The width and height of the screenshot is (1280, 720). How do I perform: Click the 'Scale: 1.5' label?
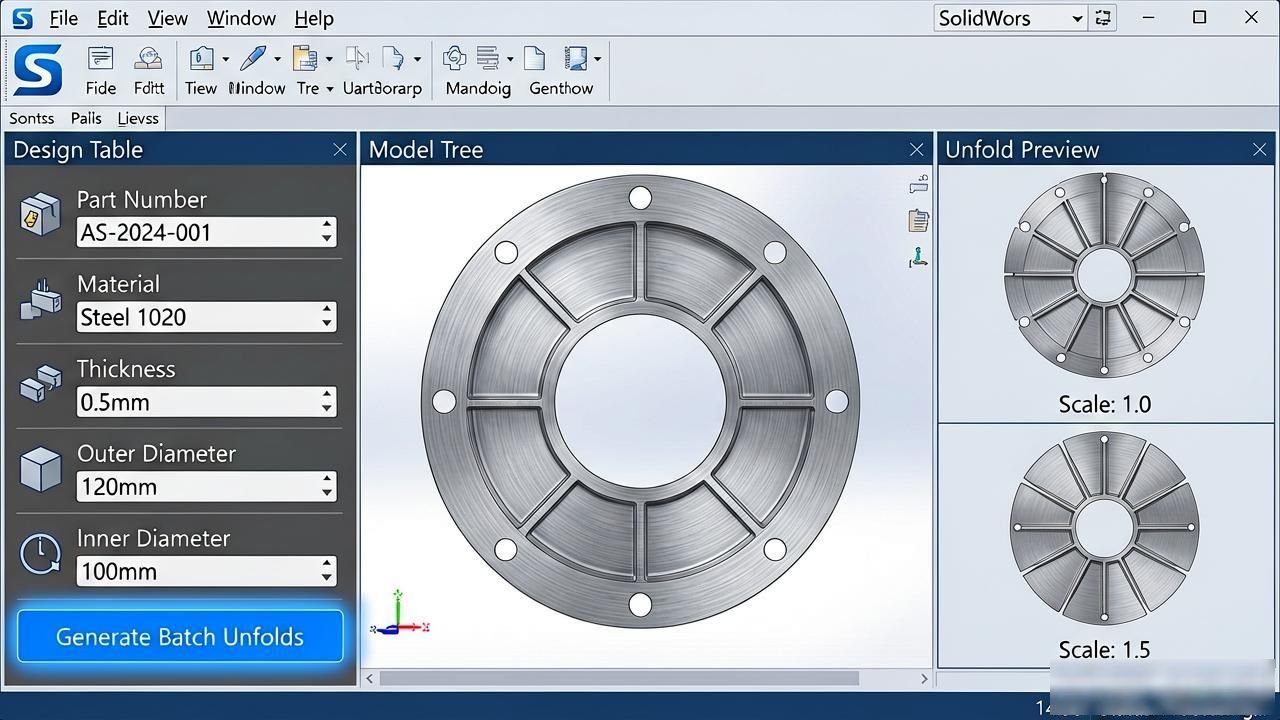click(x=1104, y=650)
